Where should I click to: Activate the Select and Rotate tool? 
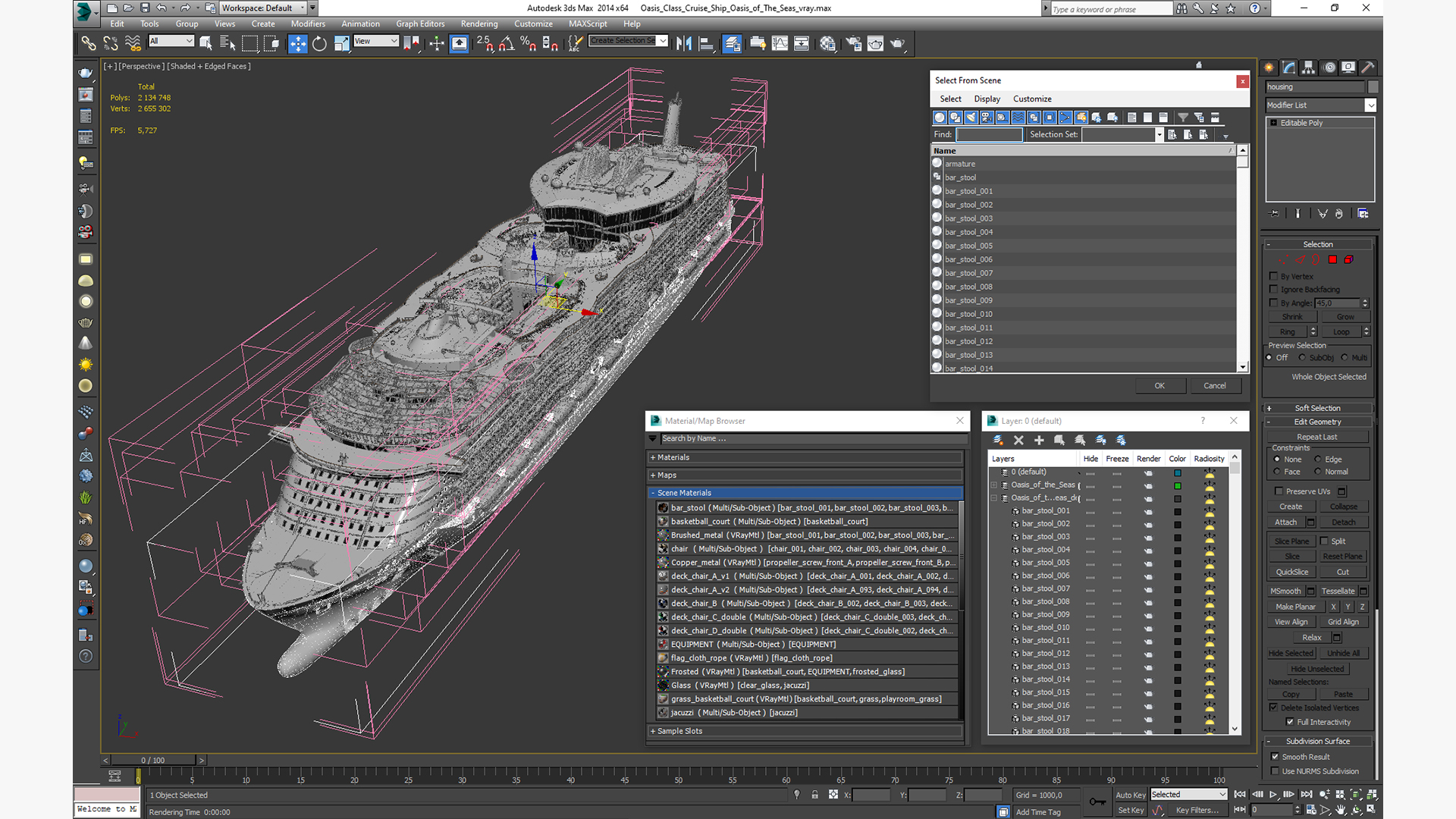(319, 43)
